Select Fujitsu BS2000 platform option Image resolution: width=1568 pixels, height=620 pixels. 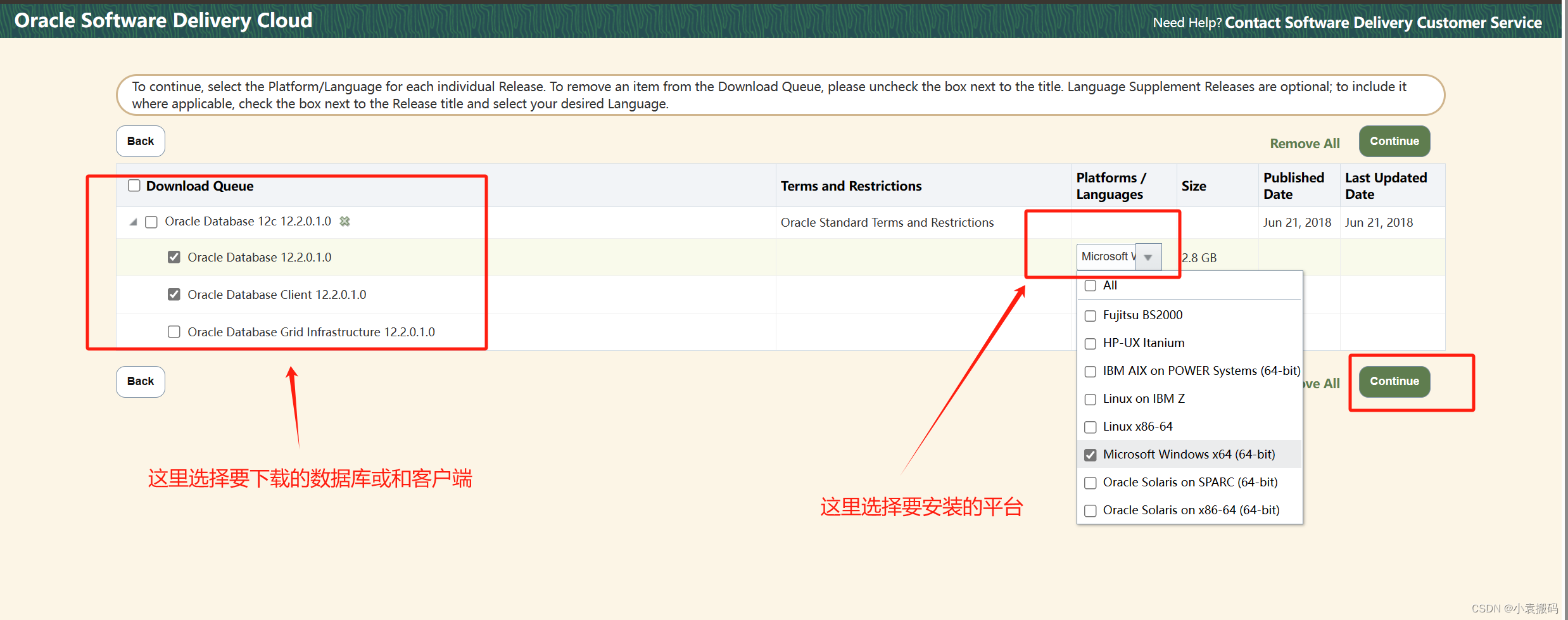(x=1091, y=315)
